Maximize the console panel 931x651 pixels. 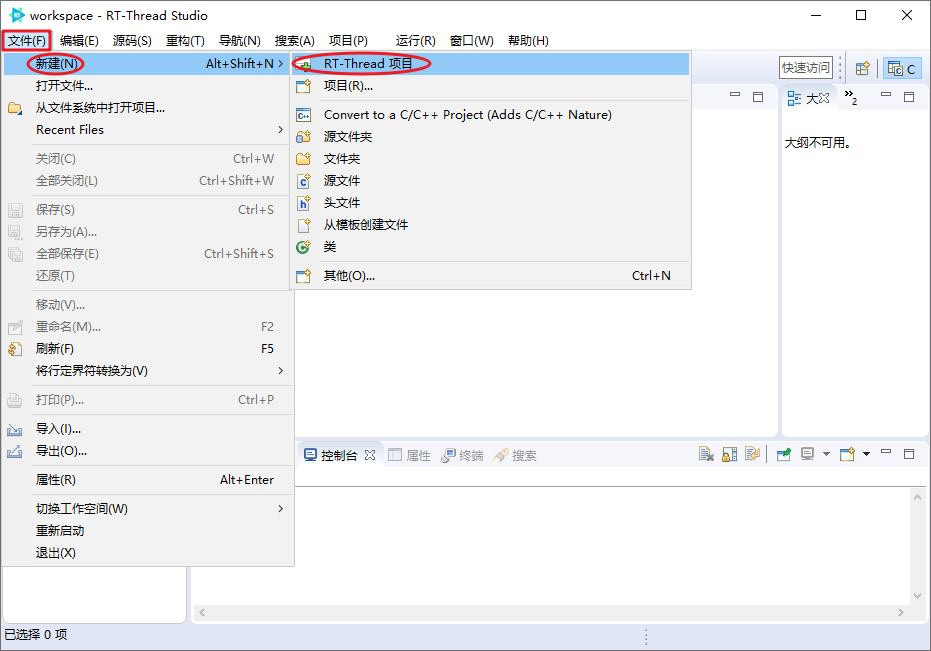[909, 454]
